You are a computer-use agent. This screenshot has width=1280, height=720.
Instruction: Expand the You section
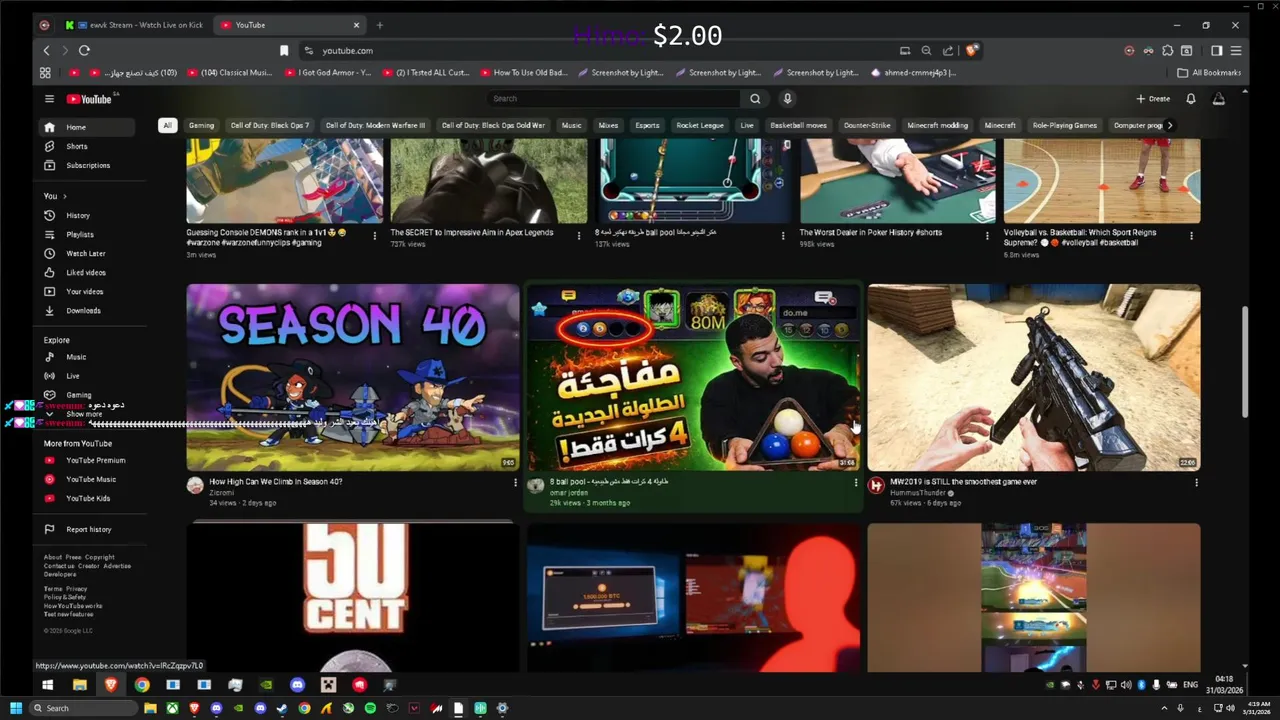pyautogui.click(x=55, y=196)
